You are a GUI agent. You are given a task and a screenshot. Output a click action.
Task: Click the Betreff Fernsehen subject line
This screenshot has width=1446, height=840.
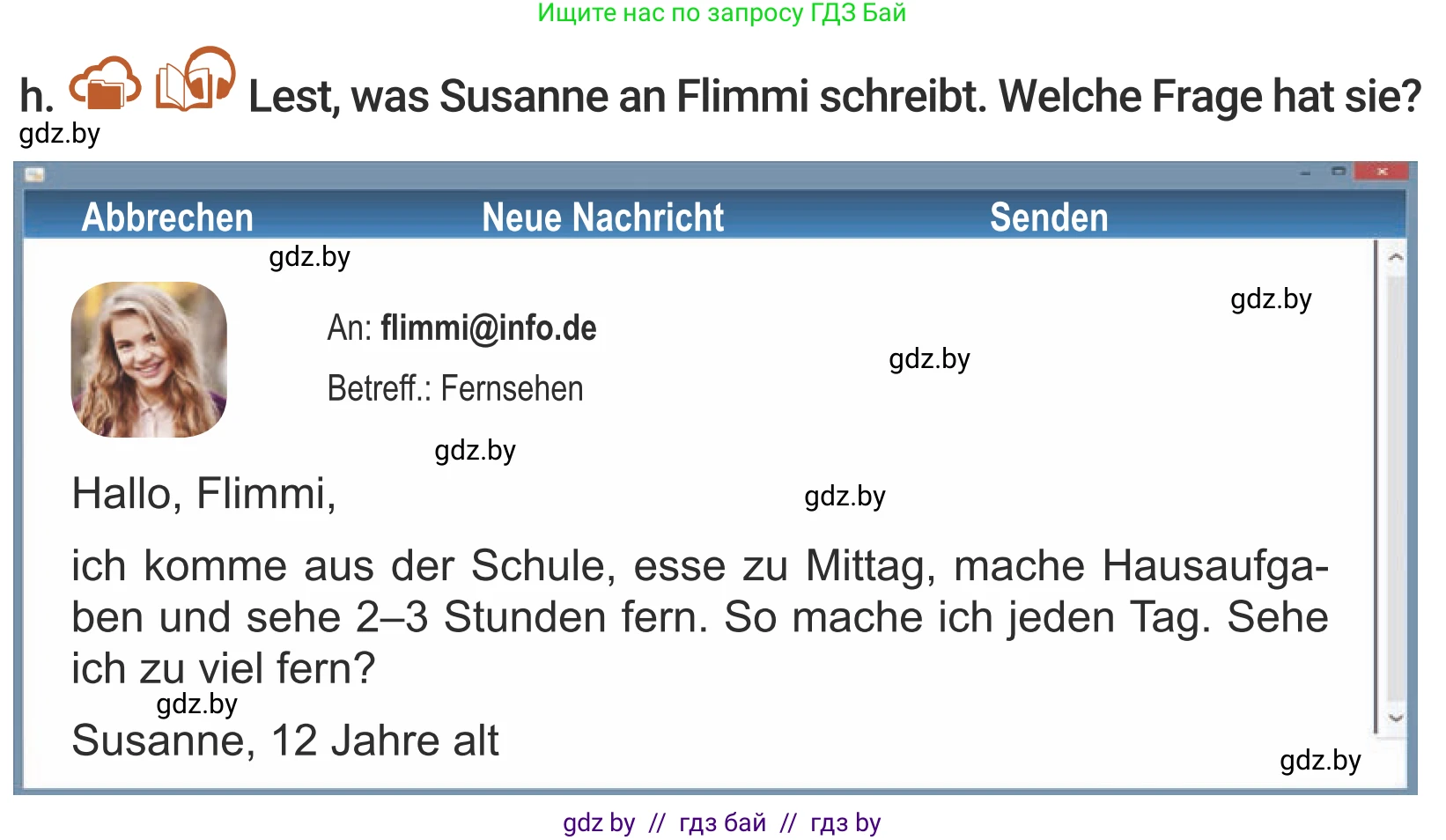point(454,388)
